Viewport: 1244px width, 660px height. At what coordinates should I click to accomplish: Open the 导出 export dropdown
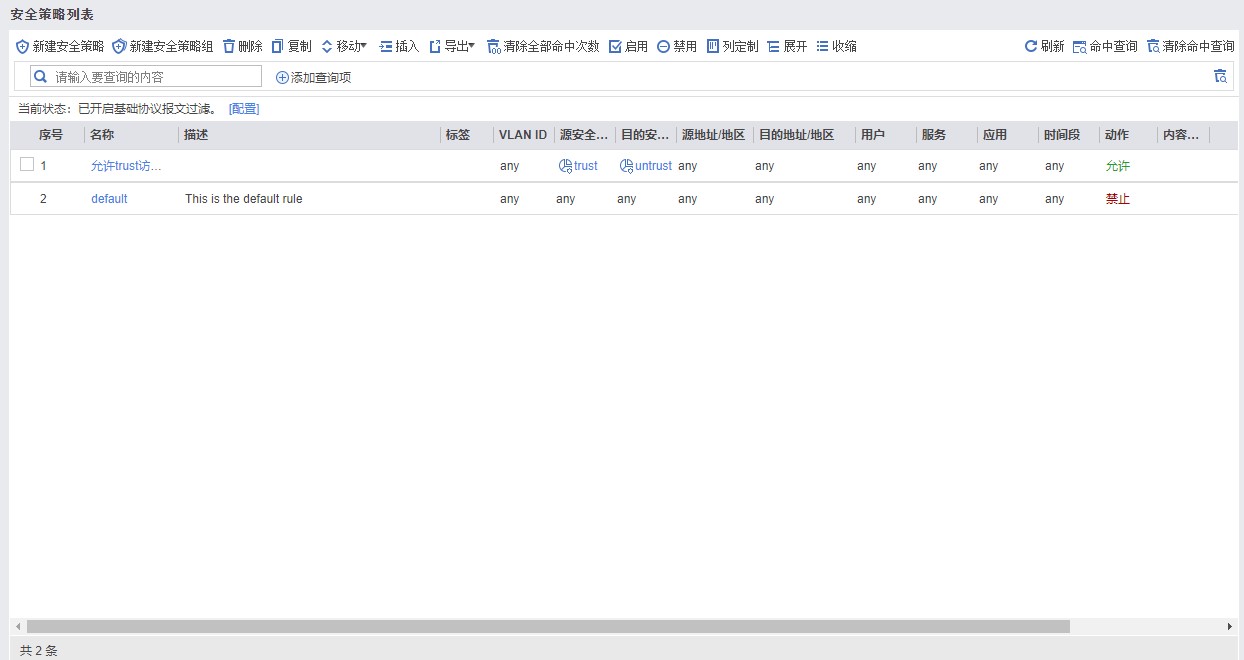coord(451,47)
